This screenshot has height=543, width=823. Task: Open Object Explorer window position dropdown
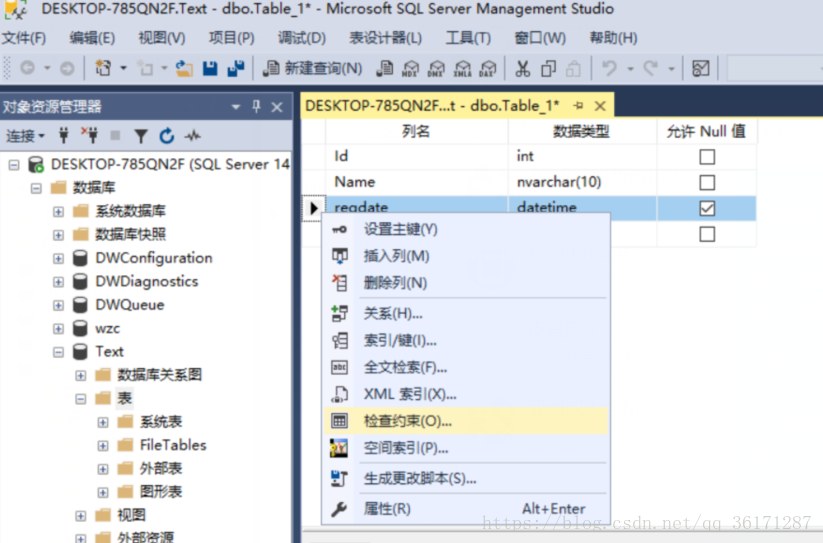(236, 107)
